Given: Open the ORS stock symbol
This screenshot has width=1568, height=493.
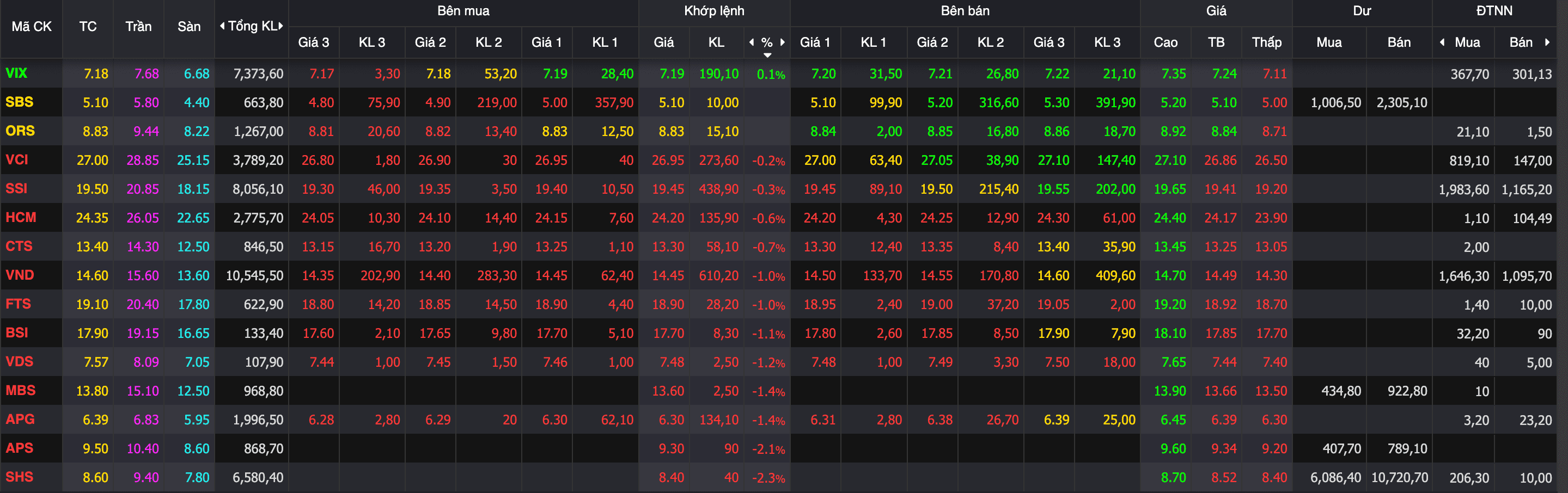Looking at the screenshot, I should pos(20,131).
